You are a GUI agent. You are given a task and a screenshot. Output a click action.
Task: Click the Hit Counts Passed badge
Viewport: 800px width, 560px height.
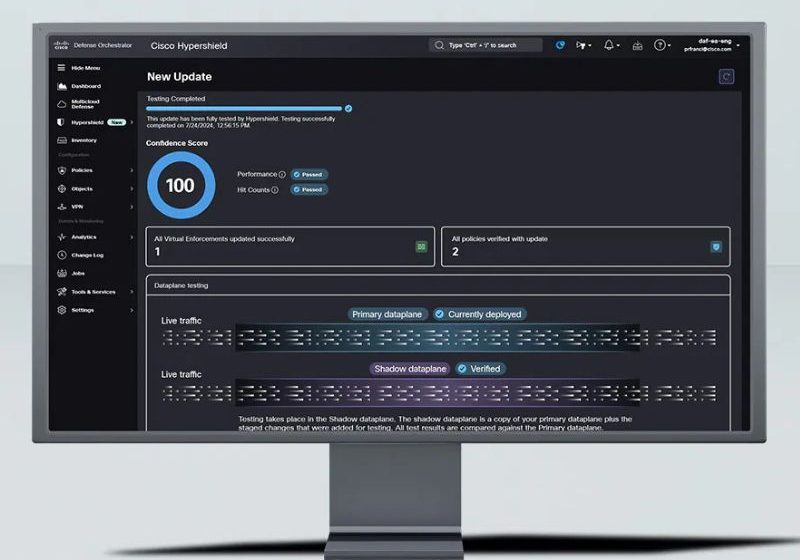coord(309,190)
